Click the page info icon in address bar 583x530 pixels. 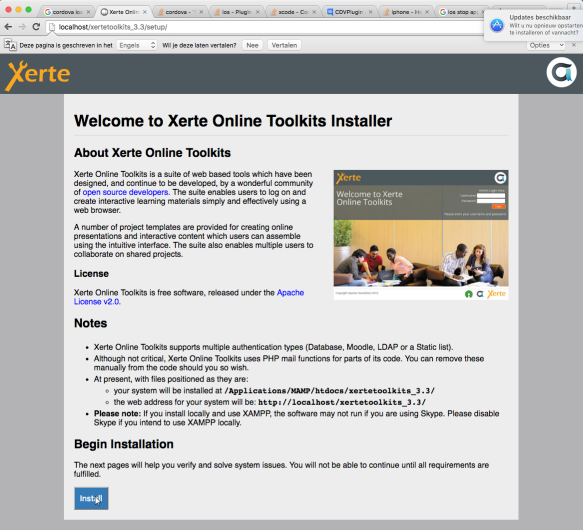point(52,27)
